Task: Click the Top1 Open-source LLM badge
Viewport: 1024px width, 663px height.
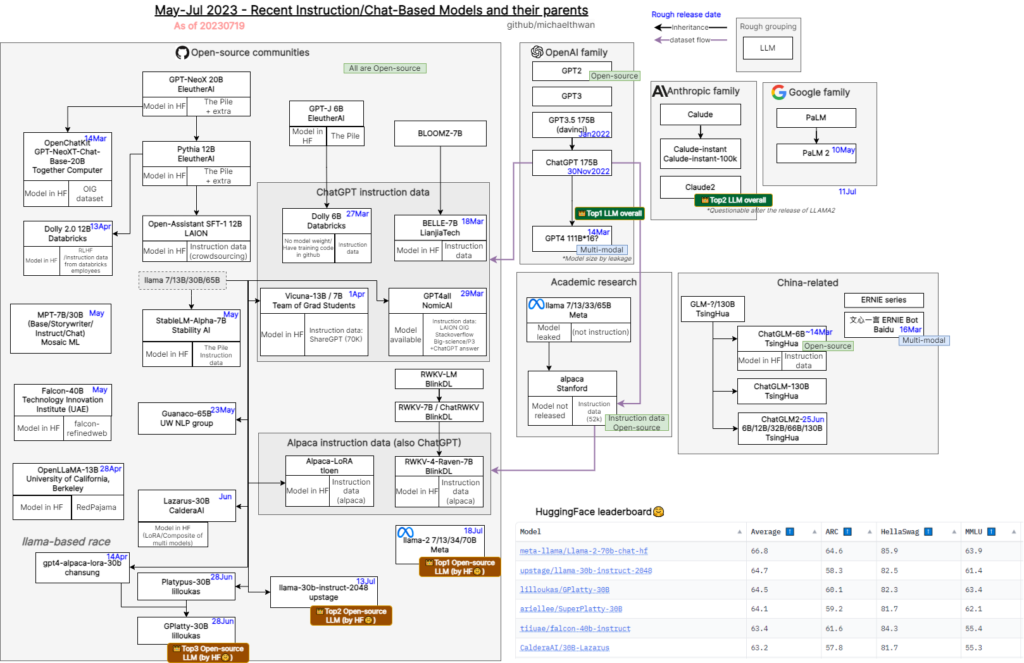Action: point(460,567)
